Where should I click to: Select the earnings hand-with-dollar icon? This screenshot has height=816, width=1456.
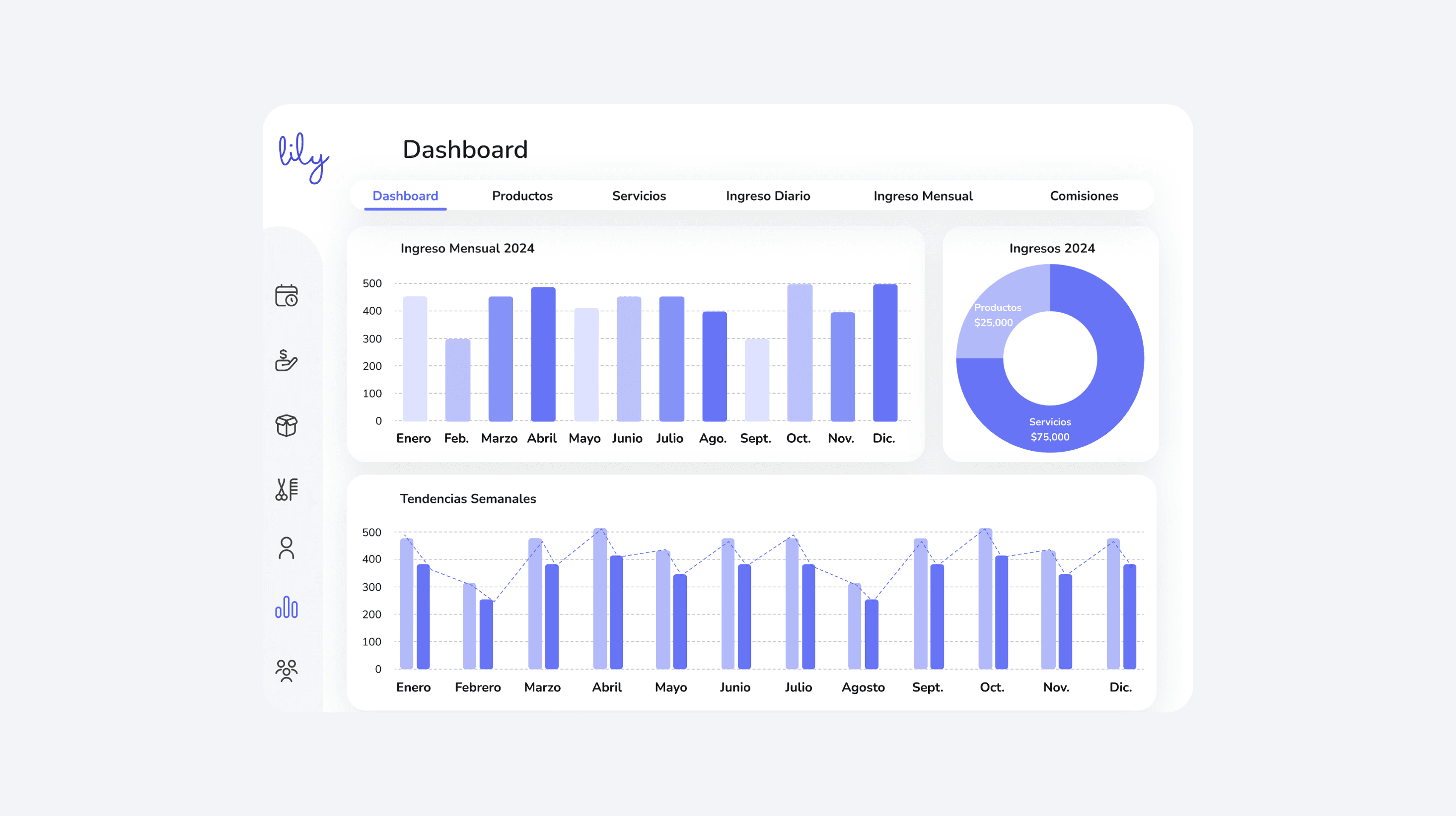coord(287,360)
